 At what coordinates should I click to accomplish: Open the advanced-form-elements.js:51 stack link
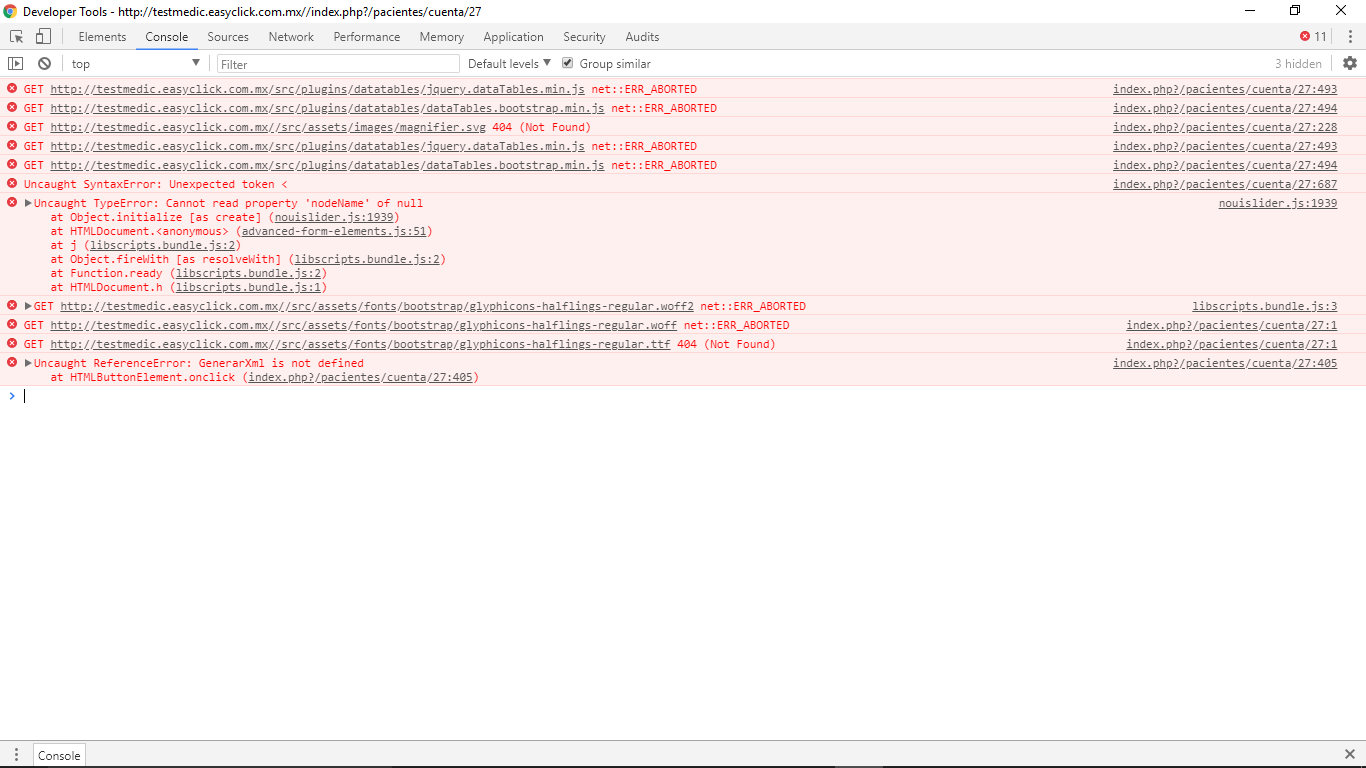coord(334,231)
